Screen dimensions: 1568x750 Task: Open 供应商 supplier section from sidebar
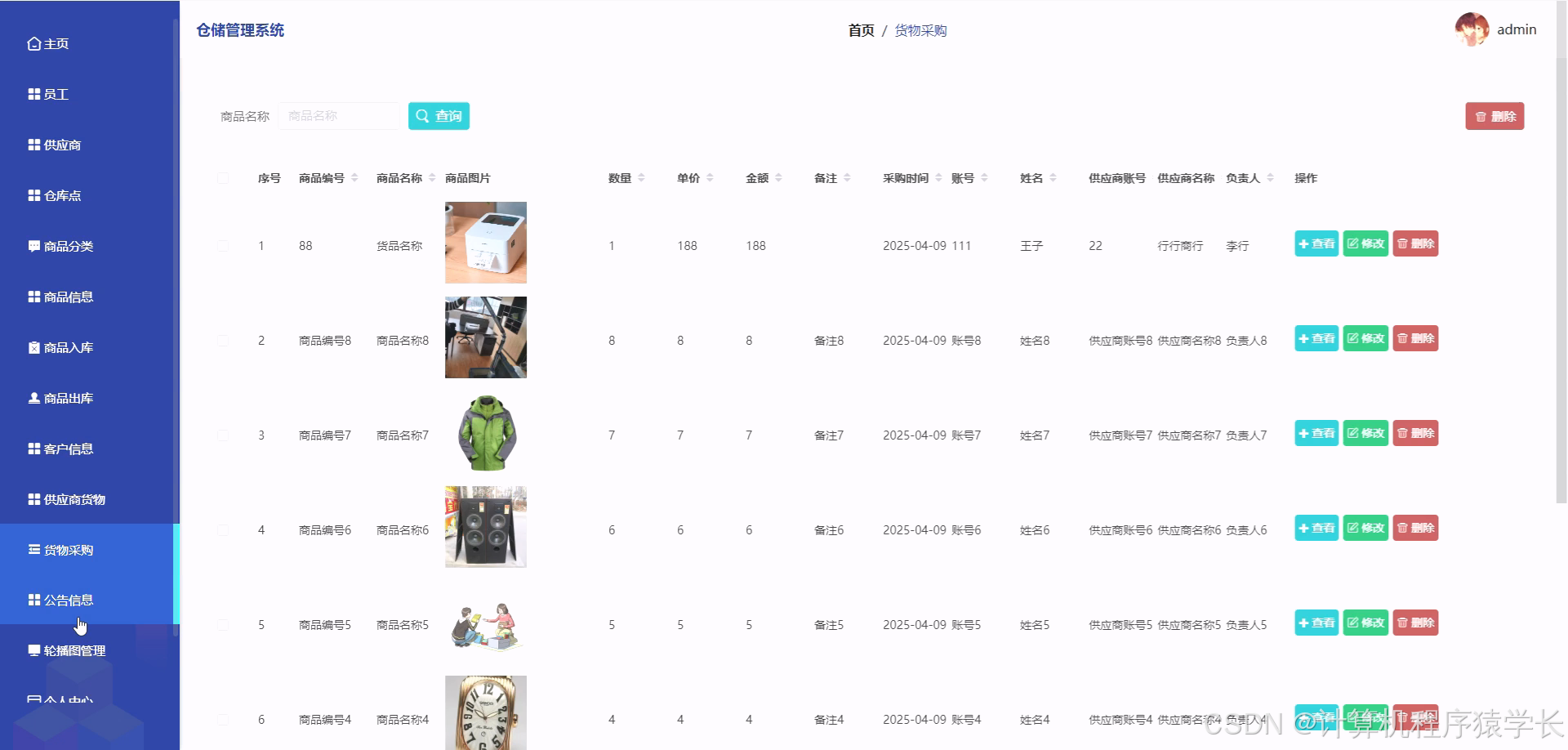[x=33, y=145]
